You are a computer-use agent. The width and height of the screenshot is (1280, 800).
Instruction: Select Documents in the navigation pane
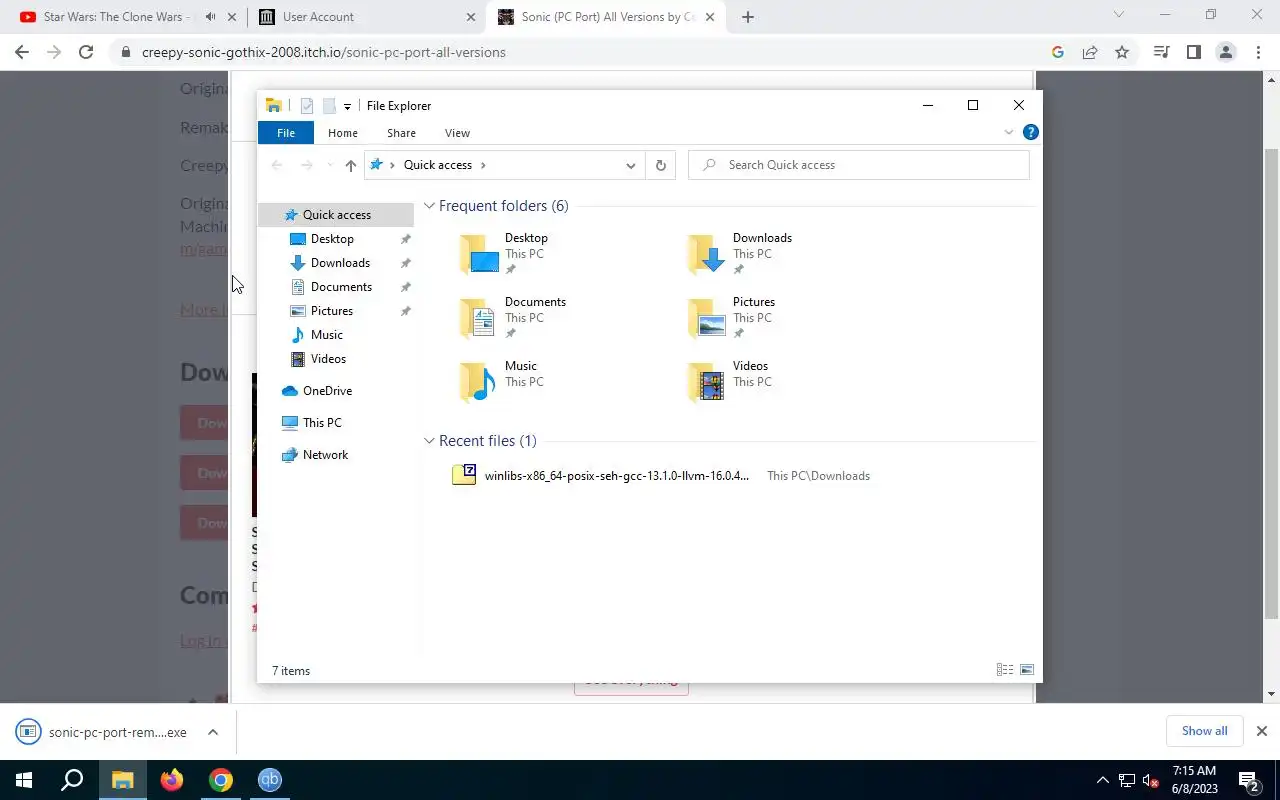341,287
